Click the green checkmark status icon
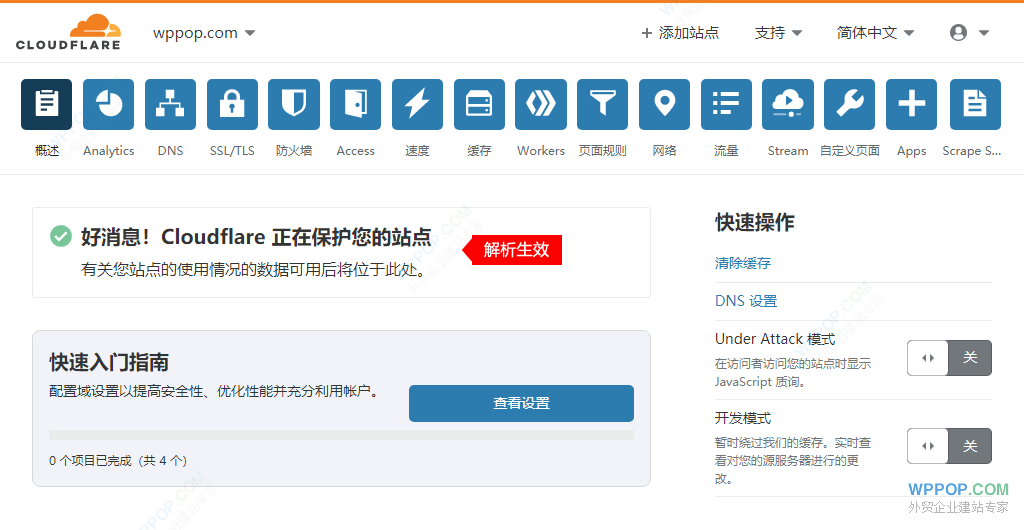 [61, 236]
